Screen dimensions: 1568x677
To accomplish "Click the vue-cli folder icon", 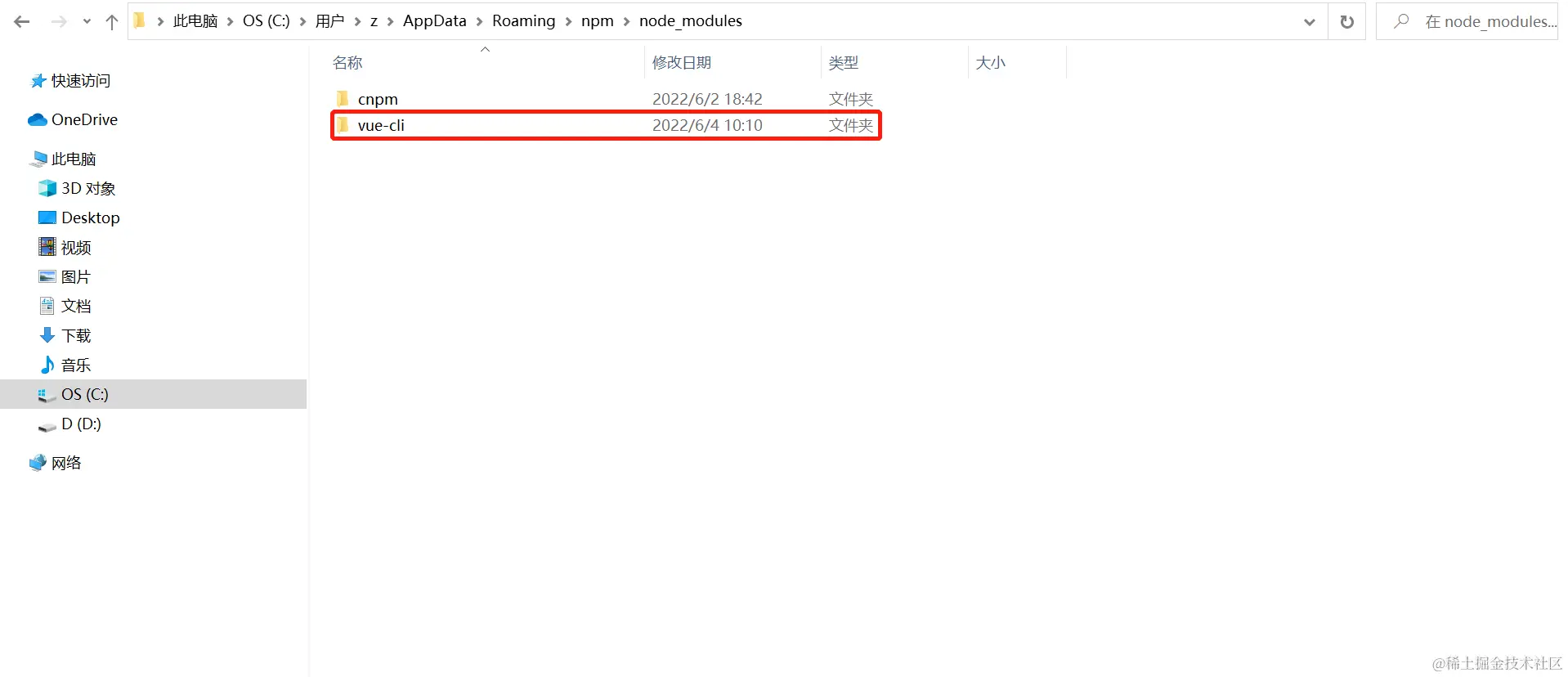I will [343, 124].
